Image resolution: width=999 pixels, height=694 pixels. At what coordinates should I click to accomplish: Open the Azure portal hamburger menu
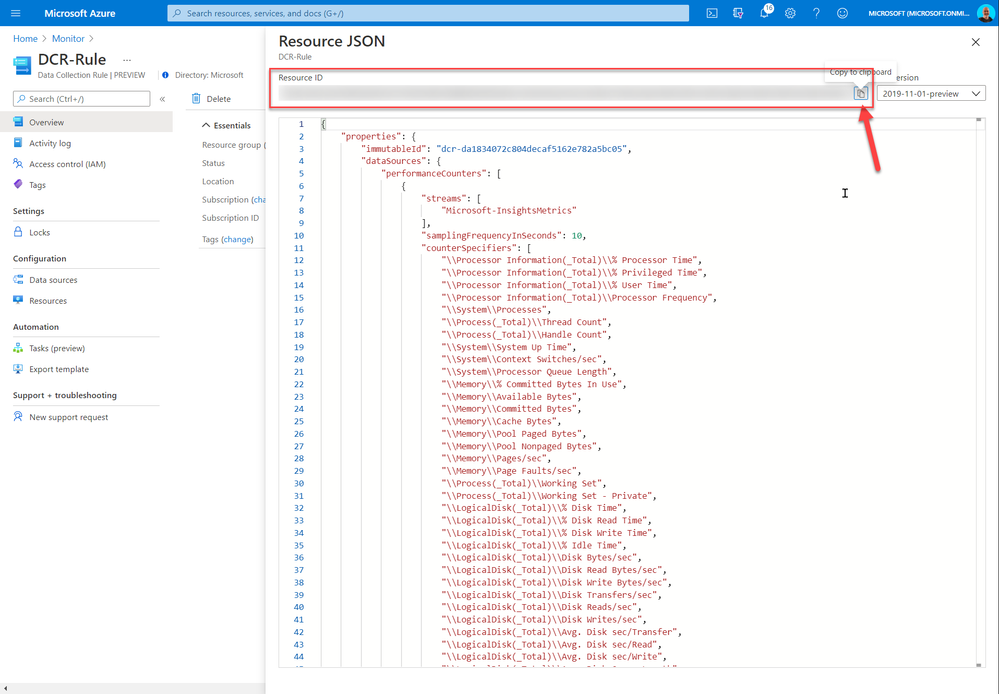[x=15, y=13]
